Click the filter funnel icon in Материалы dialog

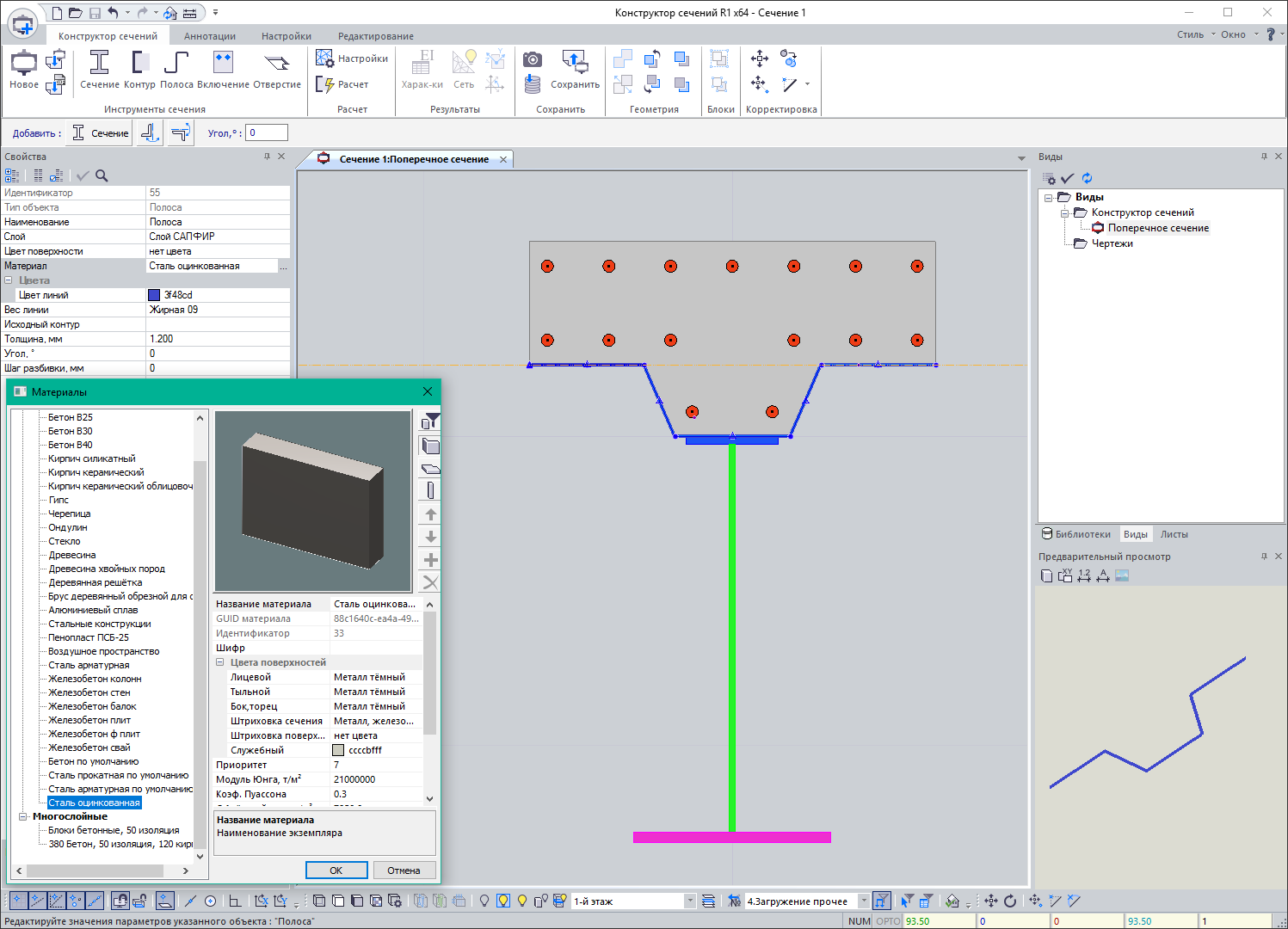[431, 421]
